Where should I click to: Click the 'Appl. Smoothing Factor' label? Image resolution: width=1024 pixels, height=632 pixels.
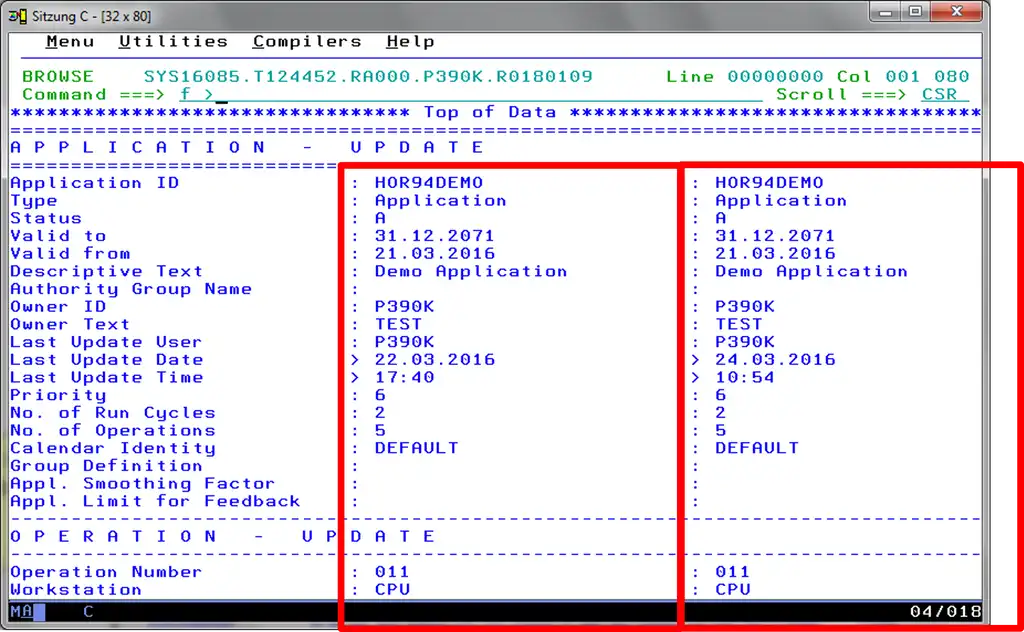click(x=142, y=483)
